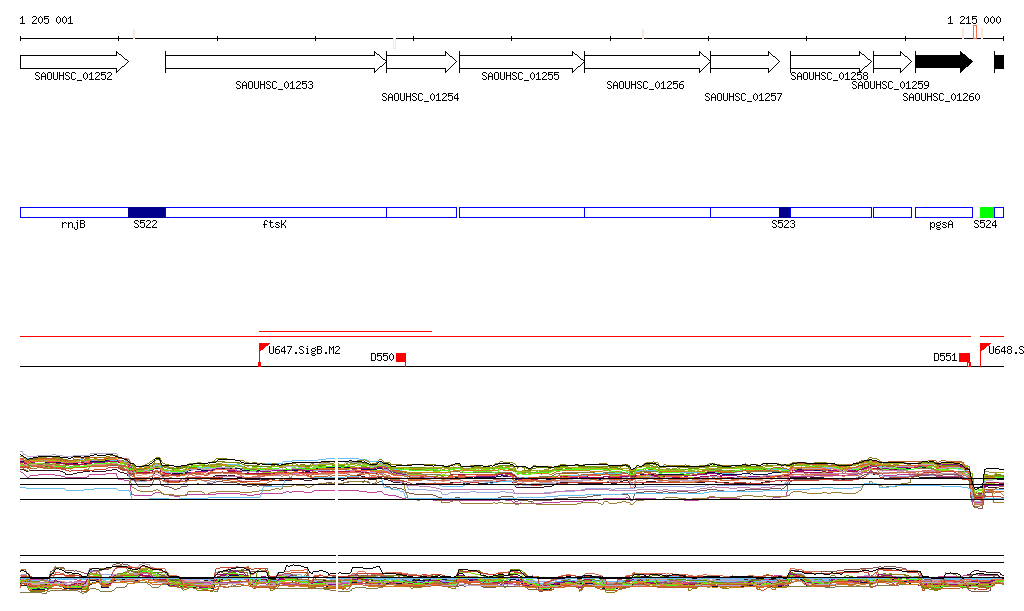The height and width of the screenshot is (611, 1024).
Task: Click the 1 205 001 coordinate label
Action: click(x=46, y=20)
